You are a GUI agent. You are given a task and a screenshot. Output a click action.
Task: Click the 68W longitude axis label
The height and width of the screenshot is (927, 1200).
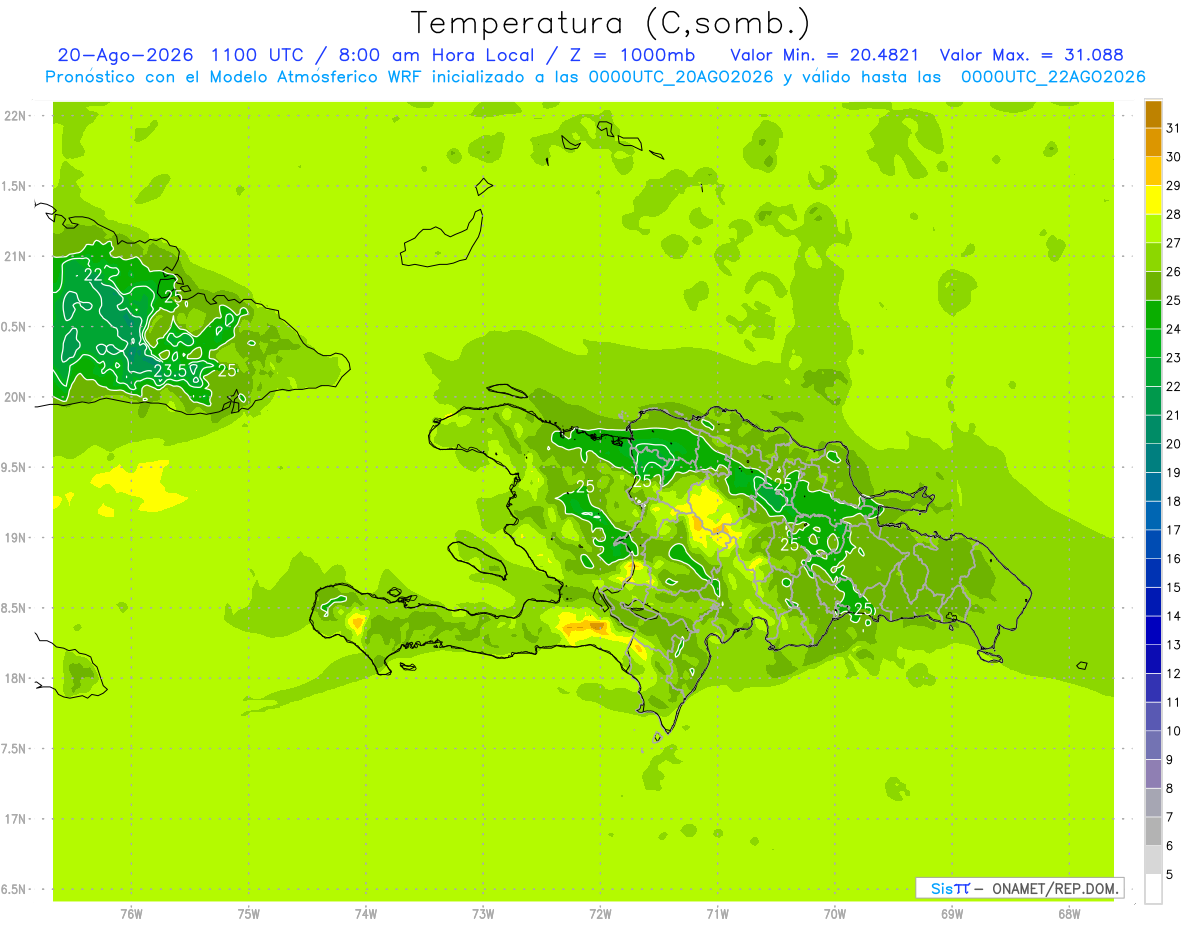1068,913
